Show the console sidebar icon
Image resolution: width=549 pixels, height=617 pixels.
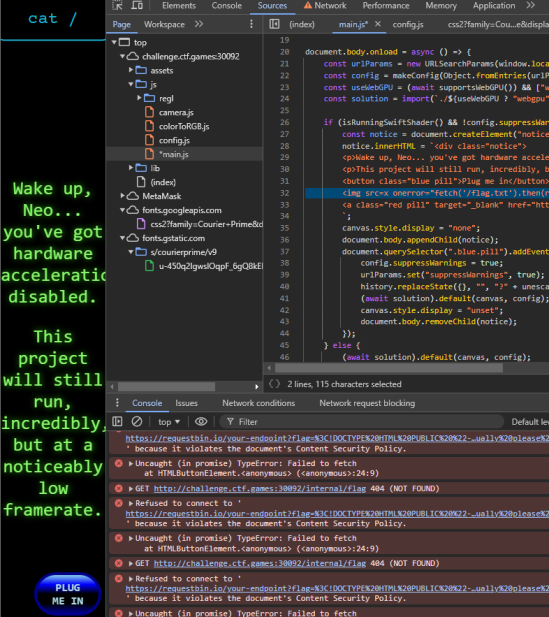tap(117, 421)
